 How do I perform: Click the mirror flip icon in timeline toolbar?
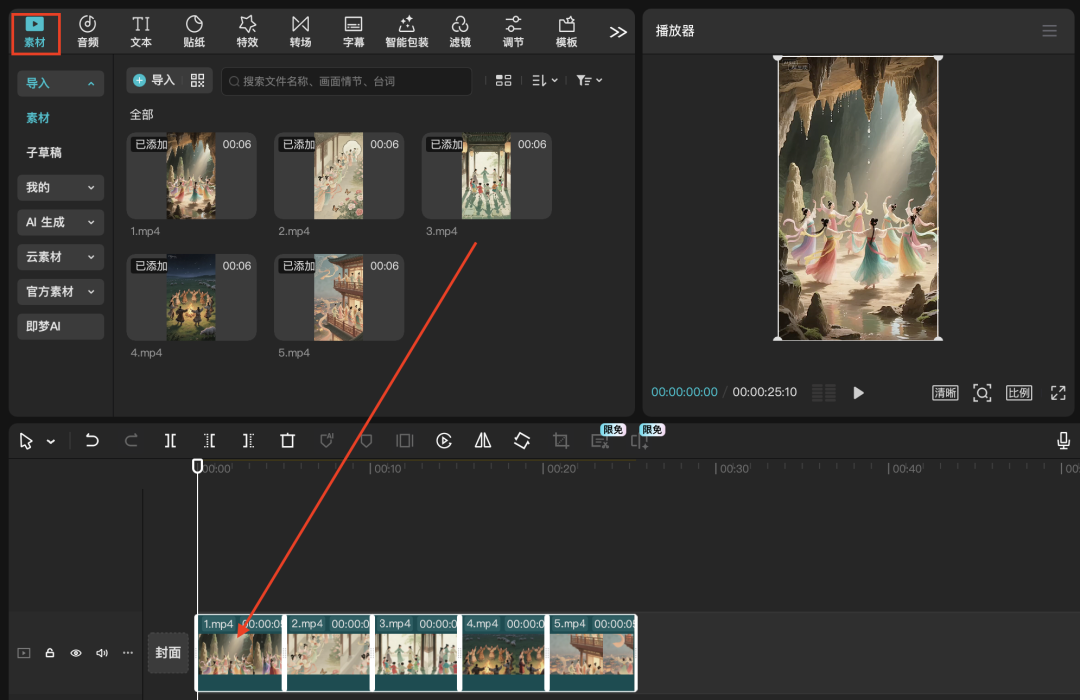point(483,441)
